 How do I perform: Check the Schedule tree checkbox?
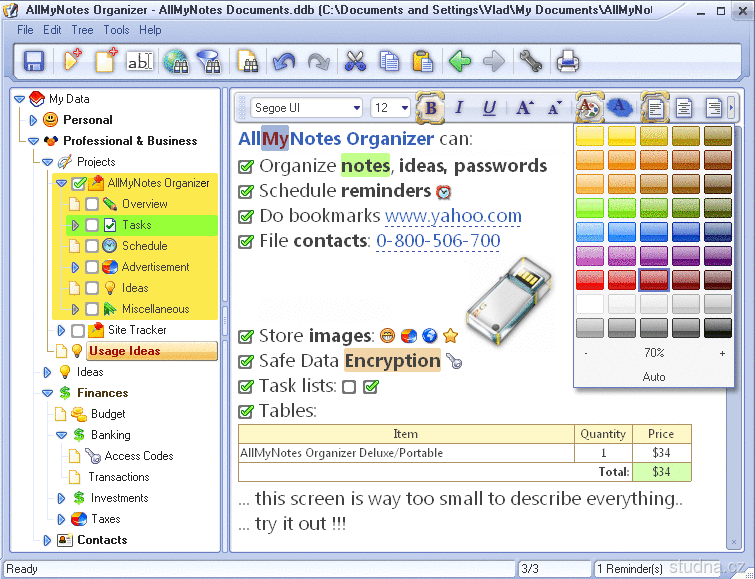pos(92,246)
